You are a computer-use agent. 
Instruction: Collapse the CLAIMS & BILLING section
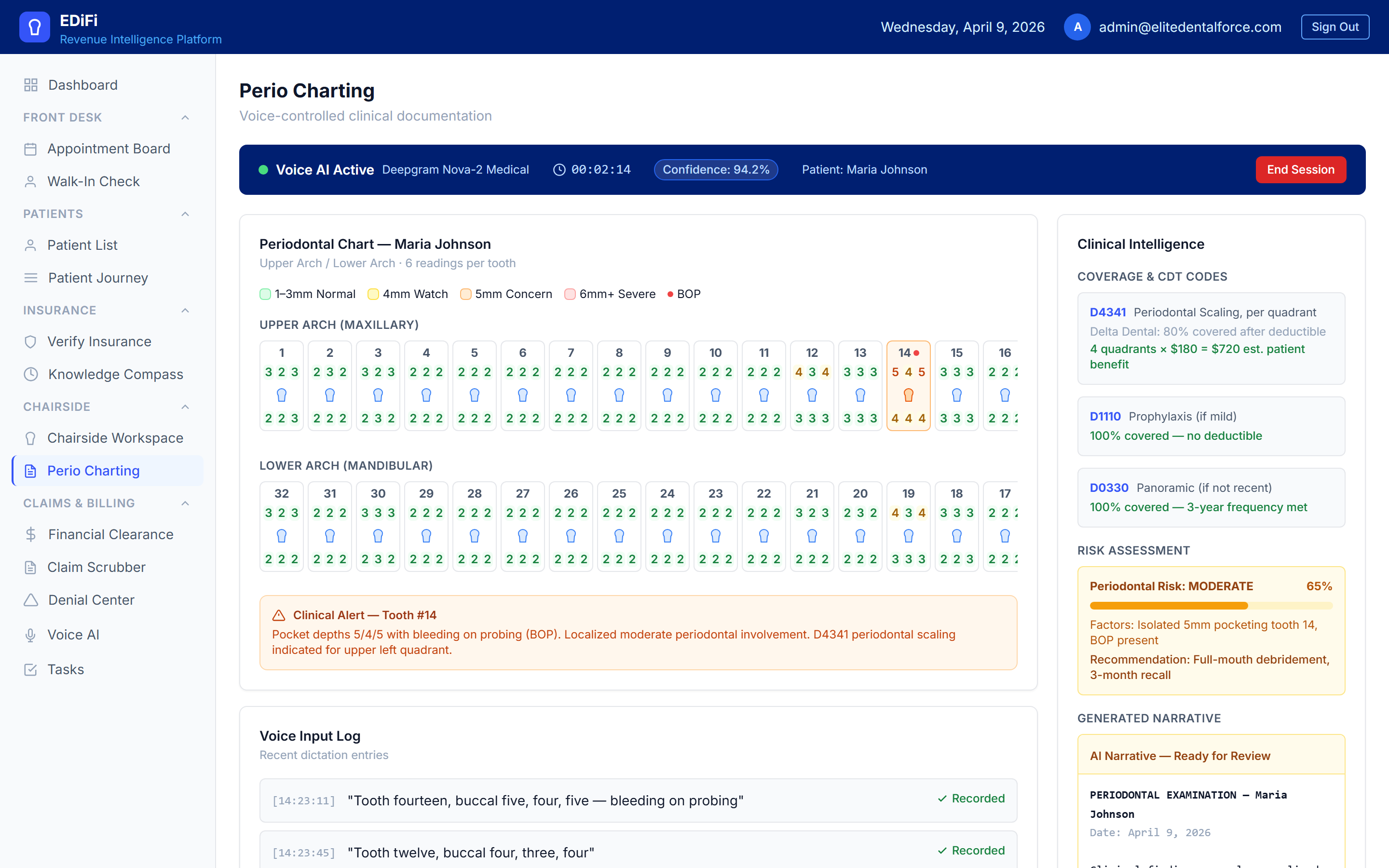coord(185,503)
